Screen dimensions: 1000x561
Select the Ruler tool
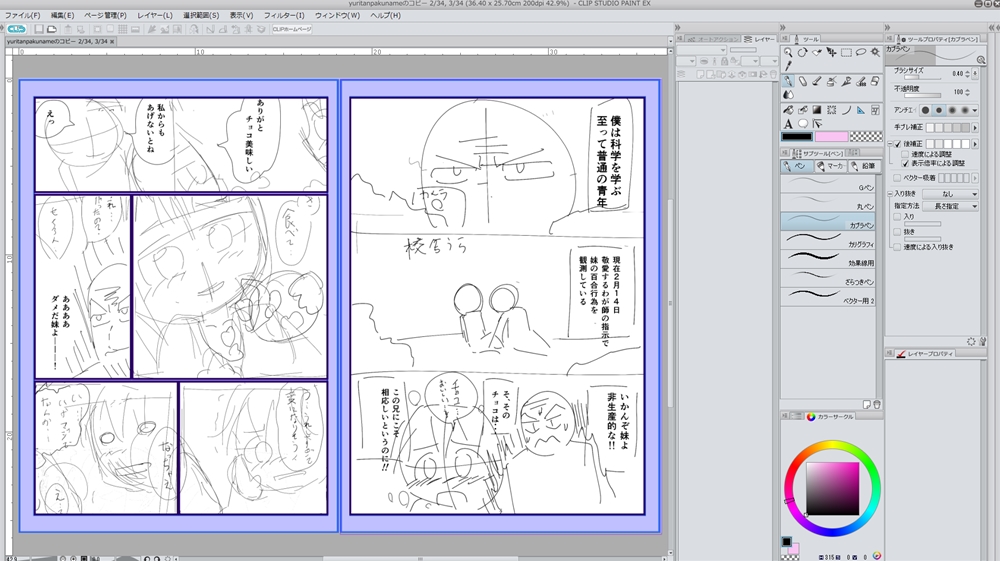pos(861,110)
